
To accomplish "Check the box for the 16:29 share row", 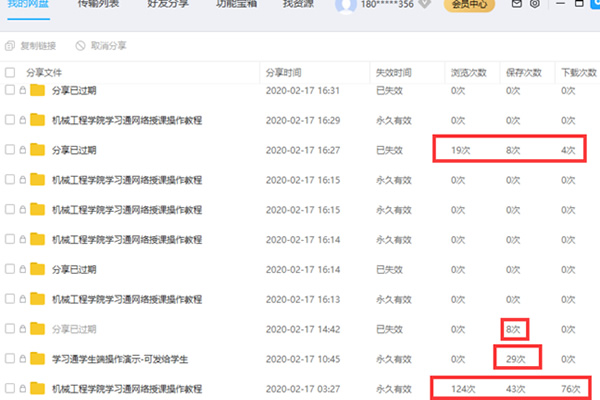I will point(10,120).
